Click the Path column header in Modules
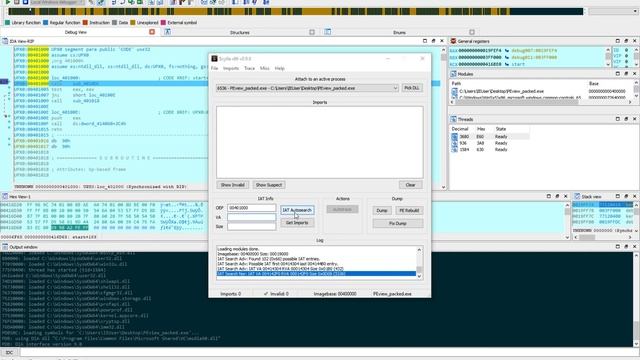The width and height of the screenshot is (640, 360). 456,83
